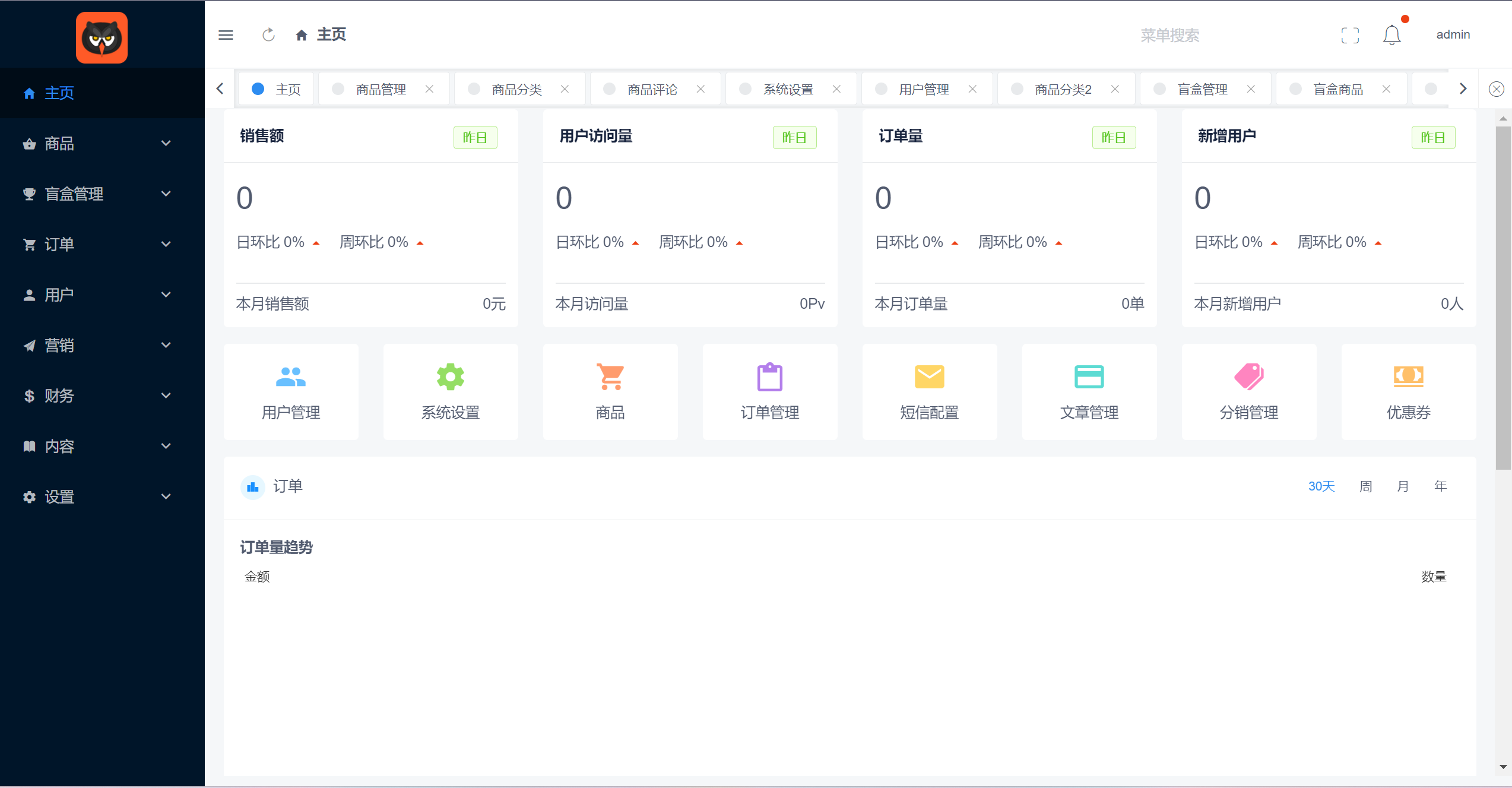Click the hamburger menu collapse icon
The width and height of the screenshot is (1512, 788).
tap(226, 35)
